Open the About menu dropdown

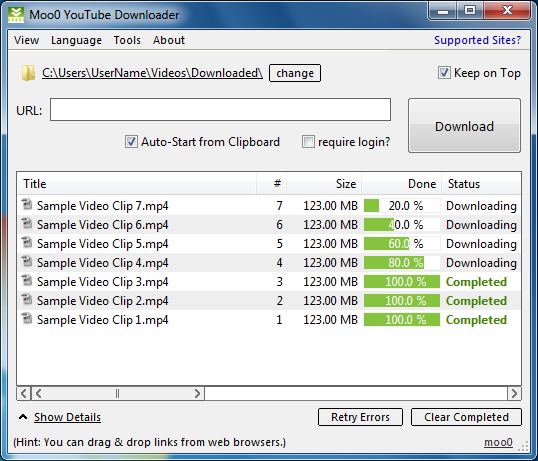[x=169, y=40]
